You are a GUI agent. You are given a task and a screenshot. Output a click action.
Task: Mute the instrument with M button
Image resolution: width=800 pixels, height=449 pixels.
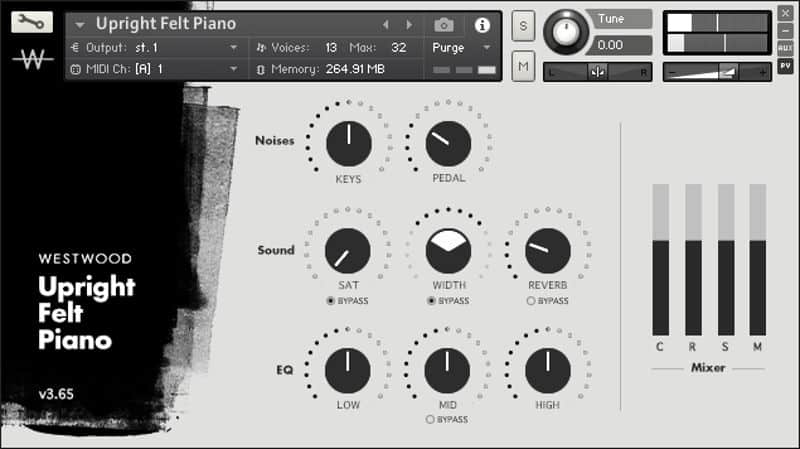pyautogui.click(x=522, y=67)
